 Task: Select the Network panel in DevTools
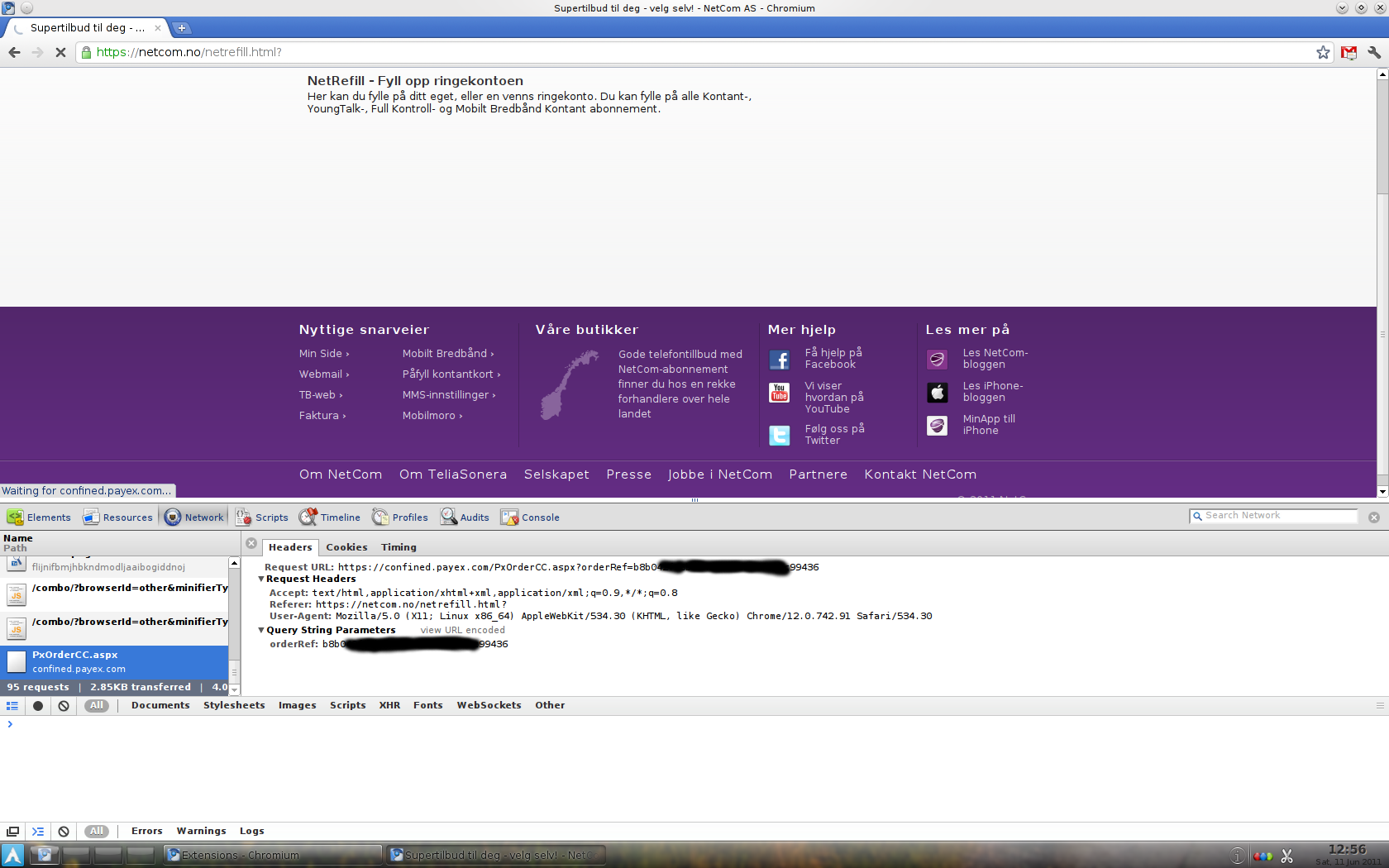pos(194,517)
